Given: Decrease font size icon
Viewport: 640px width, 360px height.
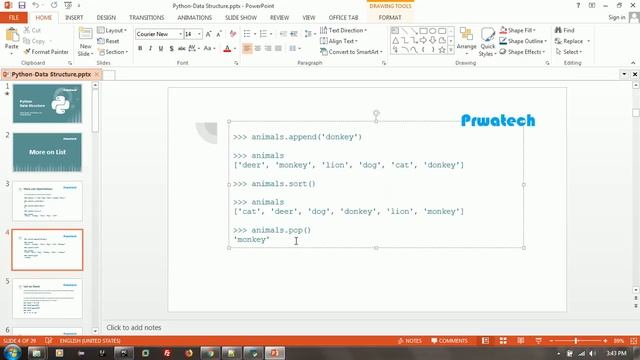Looking at the screenshot, I should (x=219, y=34).
